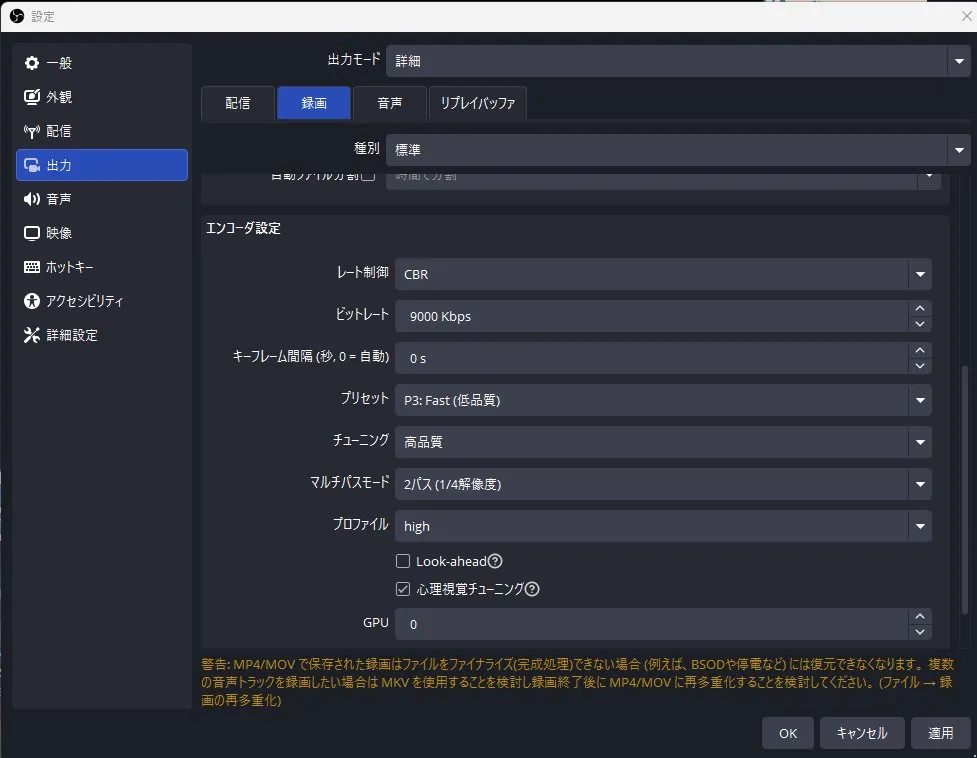
Task: Click the 配信 antenna icon in sidebar
Action: [x=32, y=131]
